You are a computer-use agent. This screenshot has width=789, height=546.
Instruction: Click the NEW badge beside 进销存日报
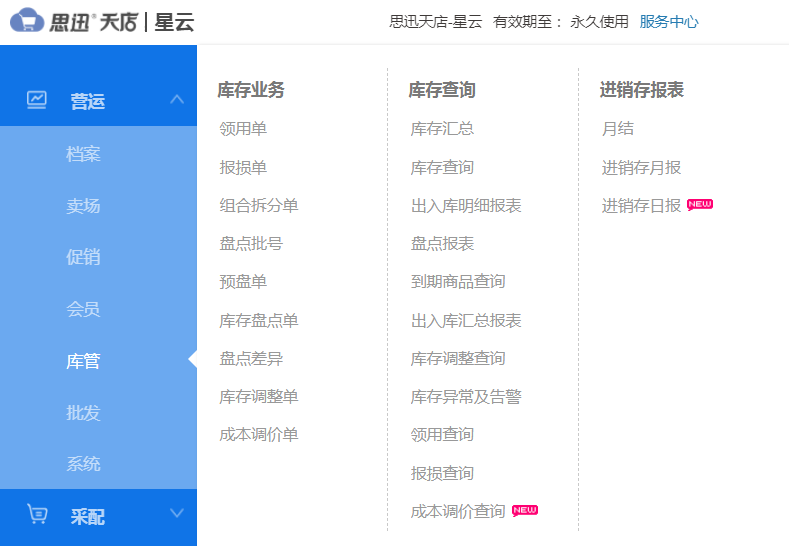(700, 204)
